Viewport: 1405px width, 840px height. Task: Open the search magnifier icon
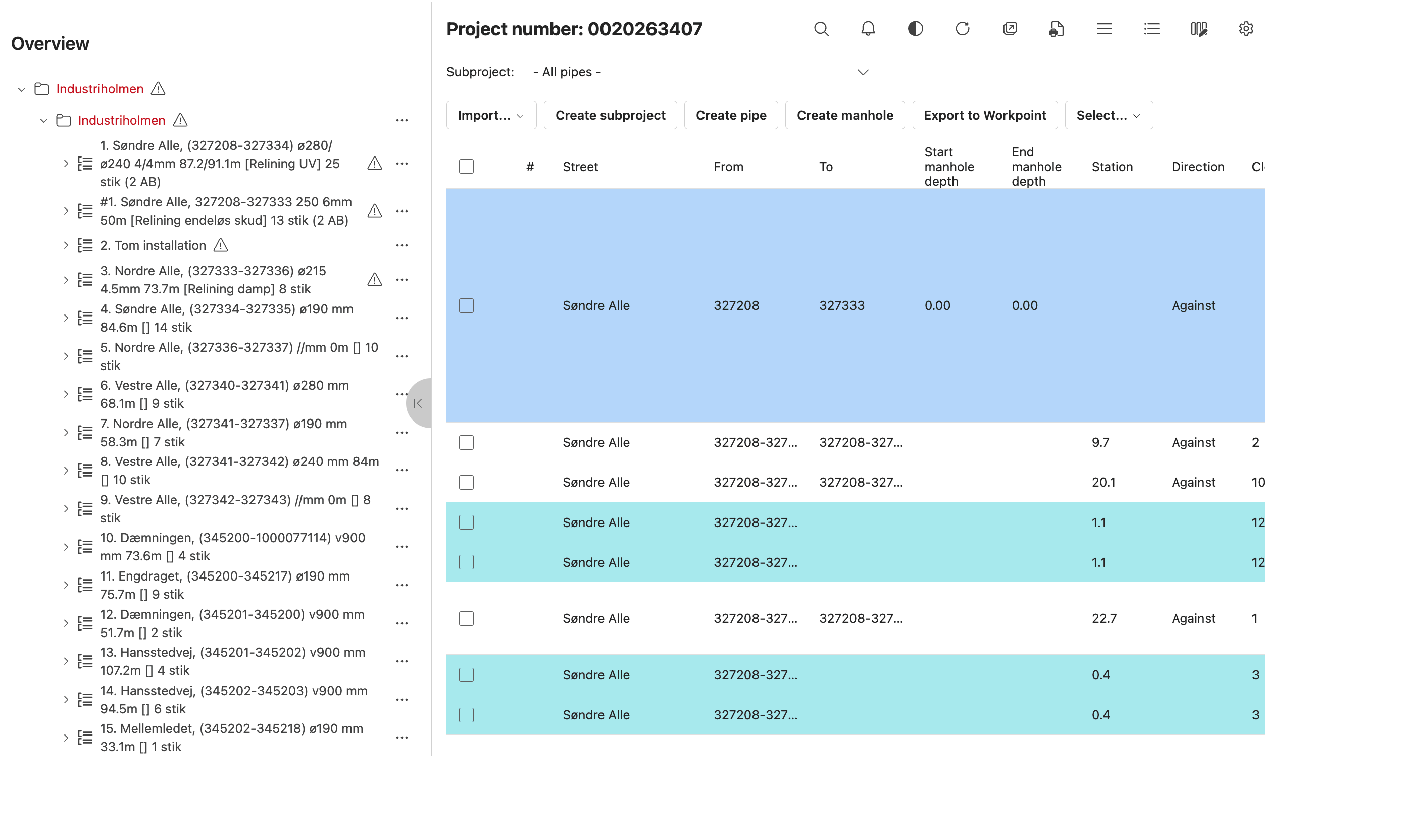pyautogui.click(x=821, y=29)
